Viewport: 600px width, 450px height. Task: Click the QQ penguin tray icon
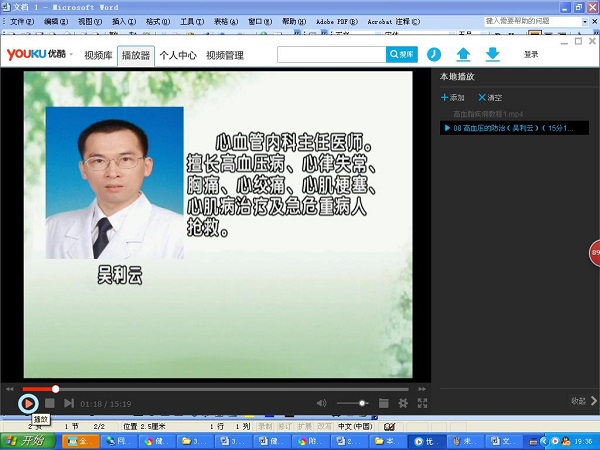(x=566, y=441)
